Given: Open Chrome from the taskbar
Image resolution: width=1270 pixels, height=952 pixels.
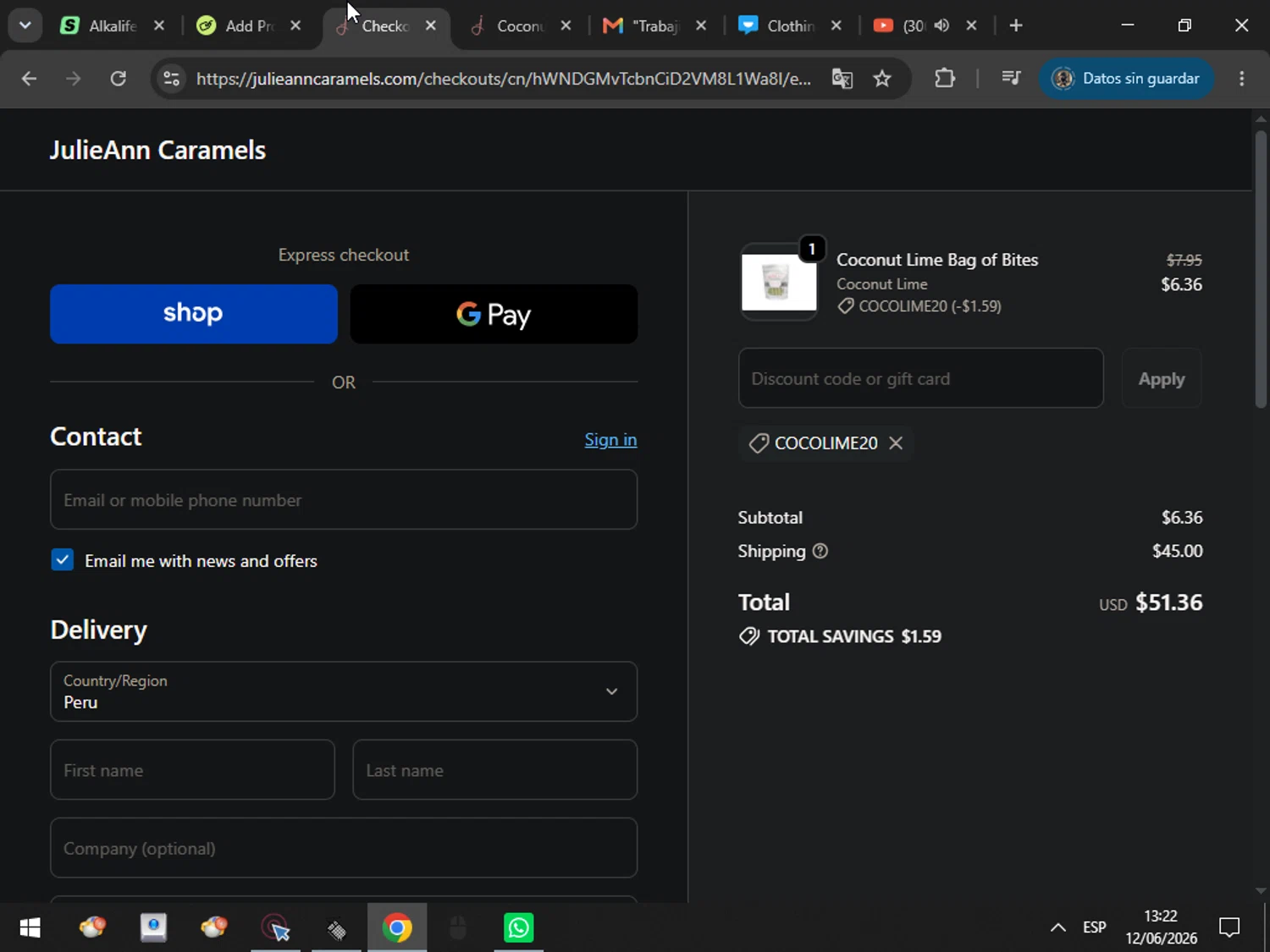Looking at the screenshot, I should 397,927.
